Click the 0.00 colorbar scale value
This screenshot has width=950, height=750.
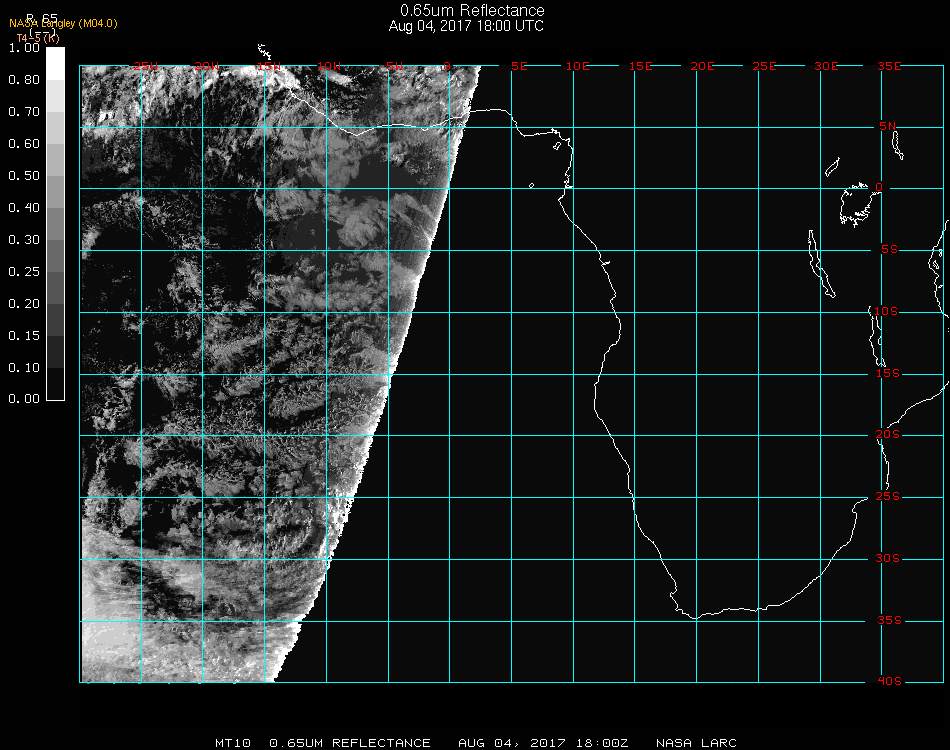pos(24,399)
